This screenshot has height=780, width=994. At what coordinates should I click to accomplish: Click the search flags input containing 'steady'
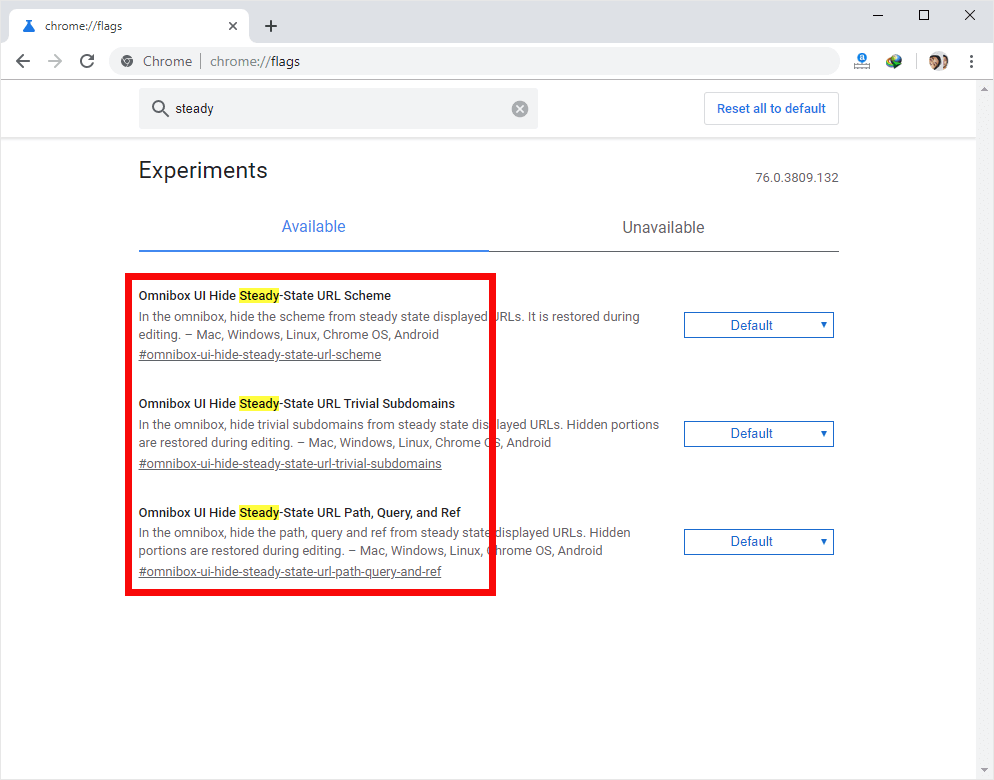[338, 109]
